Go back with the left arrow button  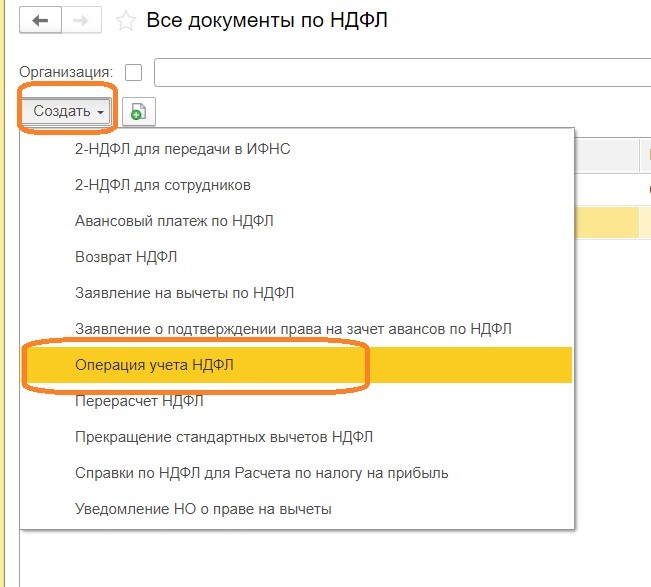(x=40, y=20)
